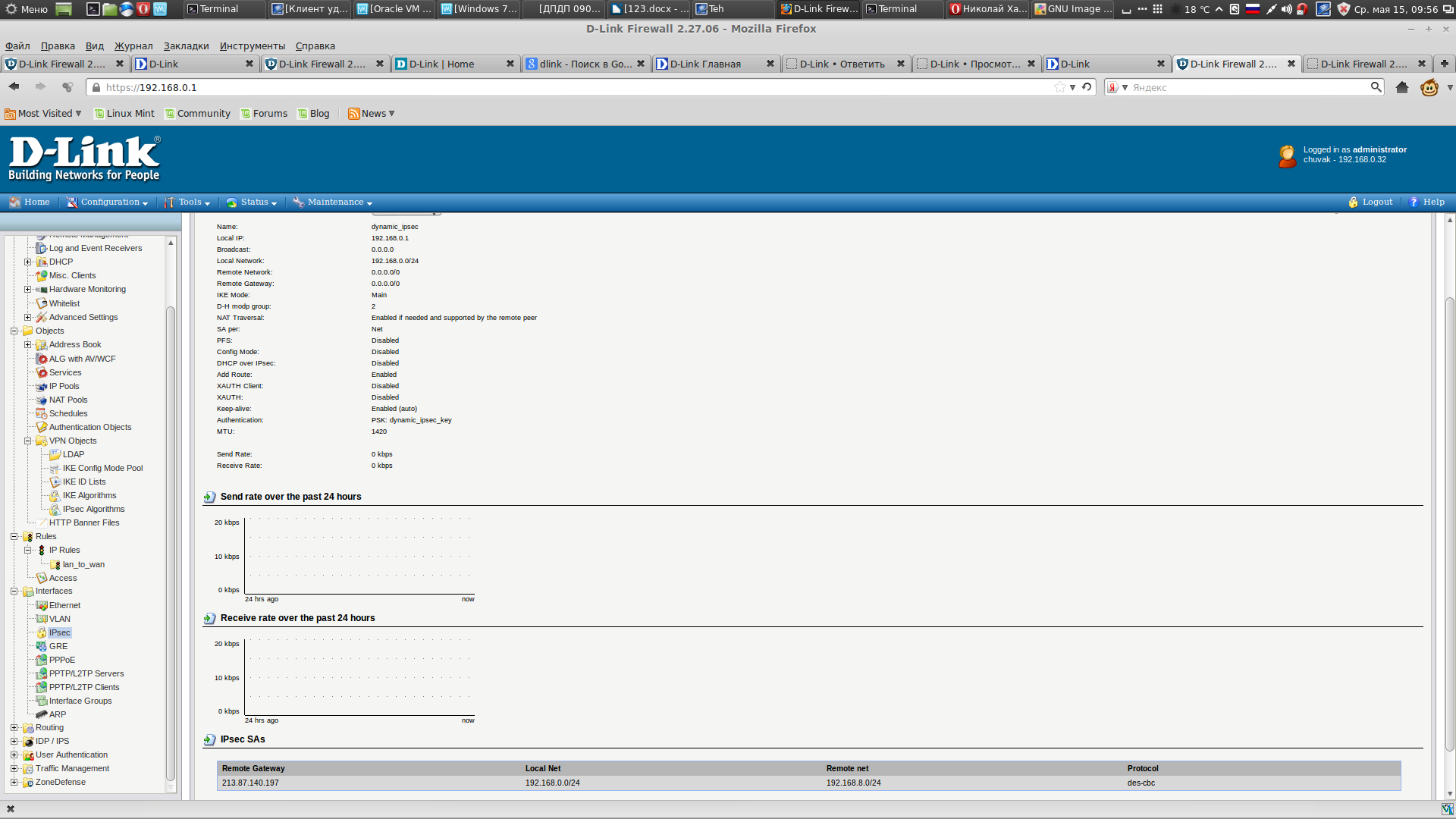This screenshot has height=819, width=1456.
Task: Click the ARP icon in sidebar
Action: (42, 714)
